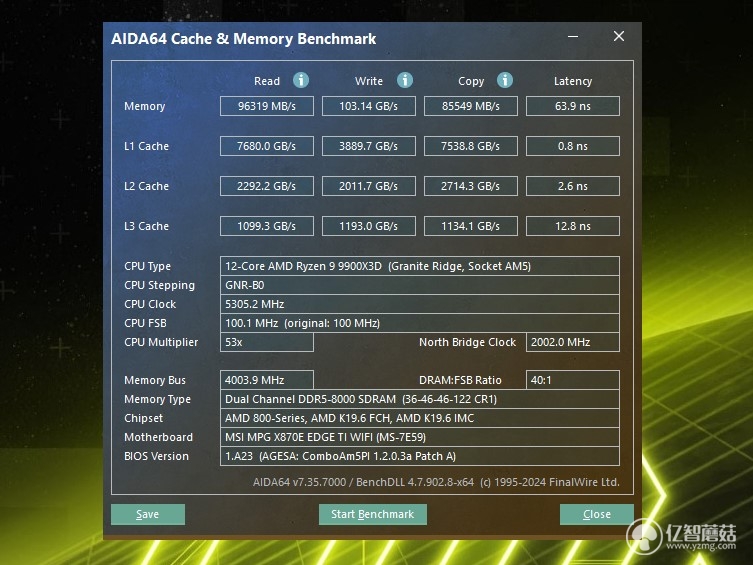Click BIOS Version field 1.A23
753x565 pixels.
pyautogui.click(x=420, y=456)
